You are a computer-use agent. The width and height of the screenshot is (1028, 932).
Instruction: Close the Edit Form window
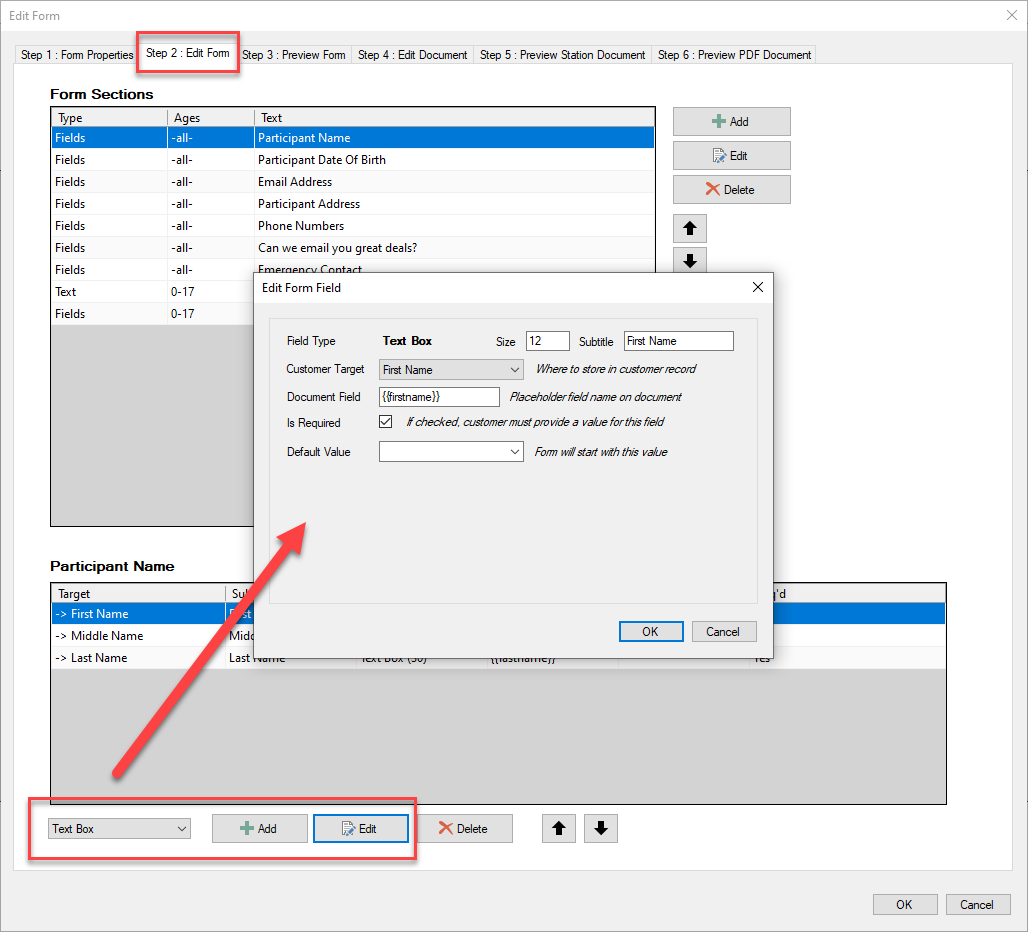click(x=1012, y=15)
